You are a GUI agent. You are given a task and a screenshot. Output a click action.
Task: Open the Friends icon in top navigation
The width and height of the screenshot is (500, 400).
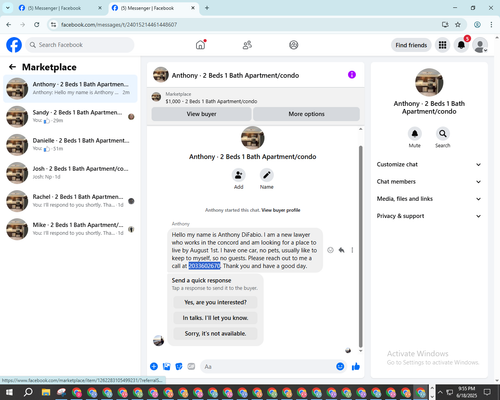pyautogui.click(x=247, y=45)
